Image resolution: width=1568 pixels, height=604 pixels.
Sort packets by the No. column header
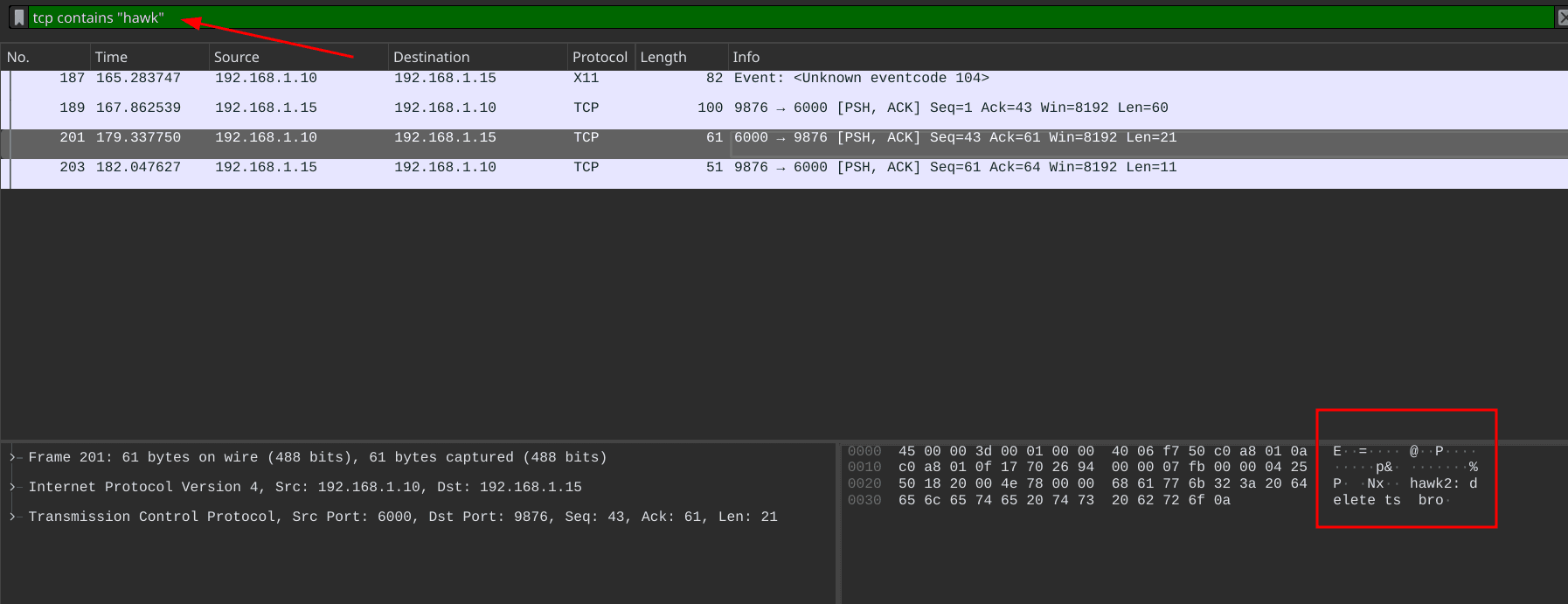[x=18, y=57]
